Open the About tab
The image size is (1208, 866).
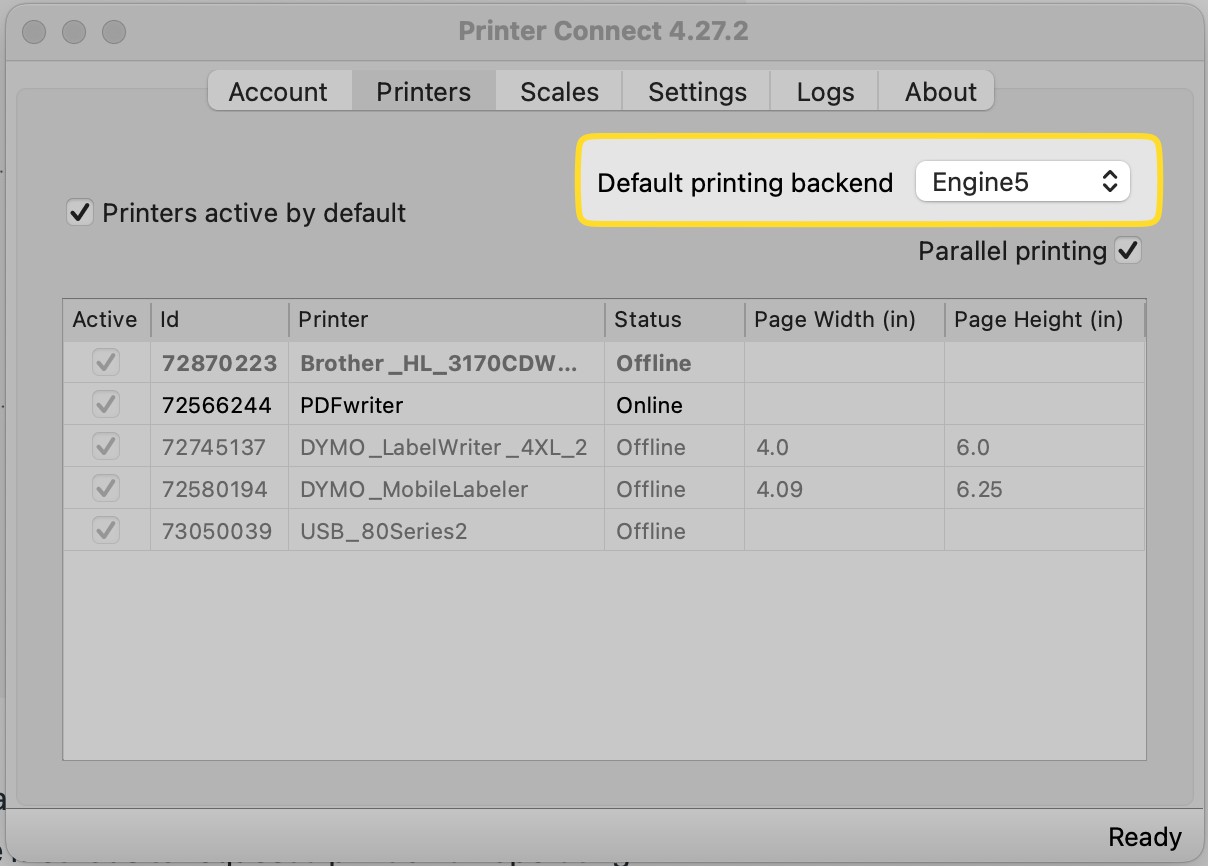pyautogui.click(x=940, y=92)
